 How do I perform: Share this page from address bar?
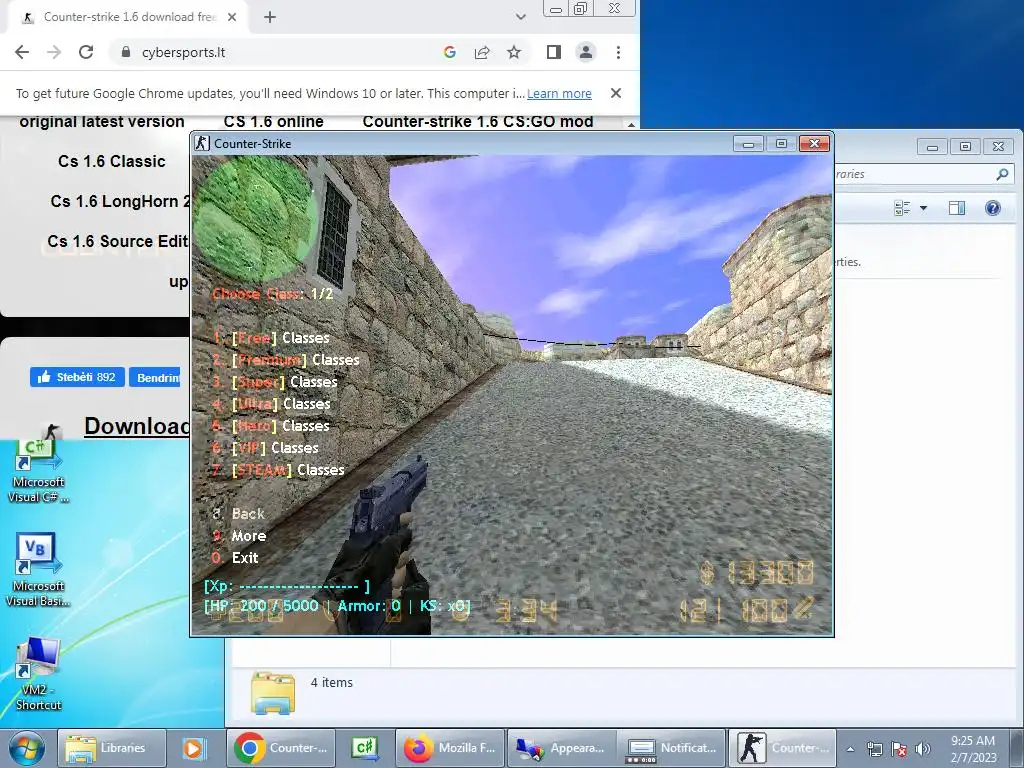pyautogui.click(x=482, y=52)
